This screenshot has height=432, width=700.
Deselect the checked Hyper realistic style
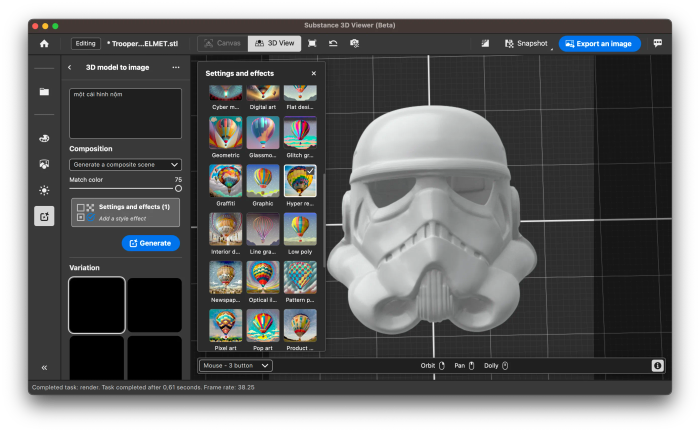point(300,181)
